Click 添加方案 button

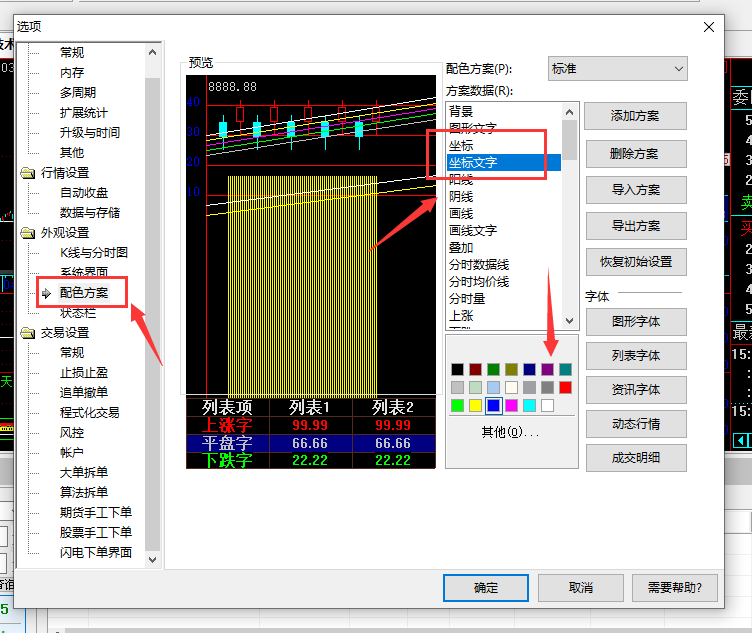[x=635, y=116]
